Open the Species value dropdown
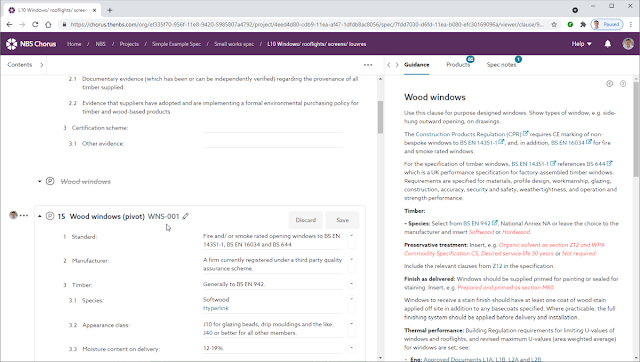The height and width of the screenshot is (362, 640). coord(351,304)
